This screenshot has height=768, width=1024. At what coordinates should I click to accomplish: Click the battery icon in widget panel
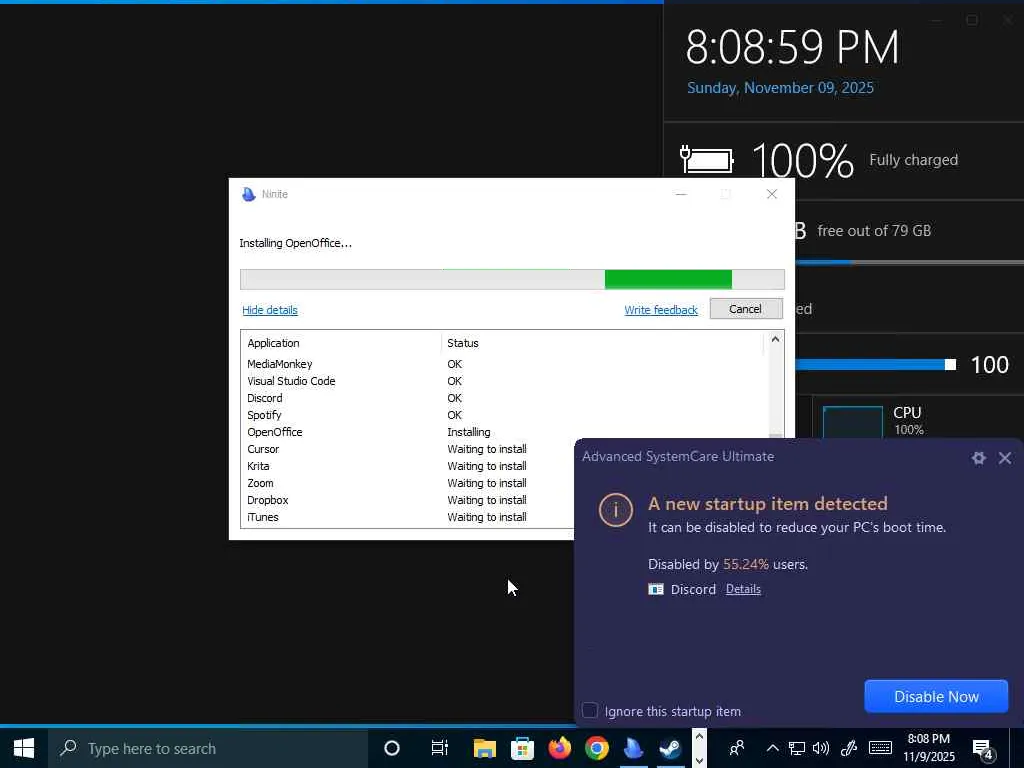[x=706, y=159]
